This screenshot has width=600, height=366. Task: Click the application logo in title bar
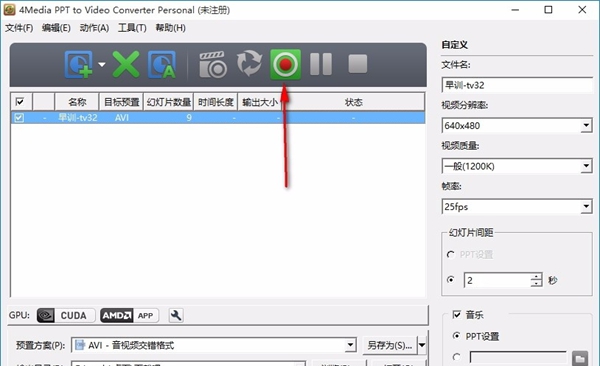pyautogui.click(x=9, y=10)
